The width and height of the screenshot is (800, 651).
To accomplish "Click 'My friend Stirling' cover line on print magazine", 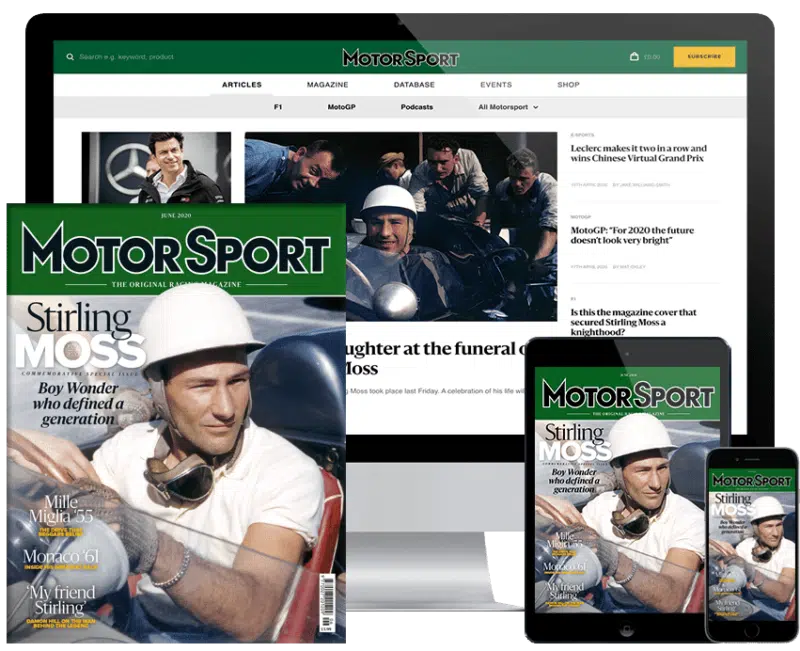I will point(61,600).
